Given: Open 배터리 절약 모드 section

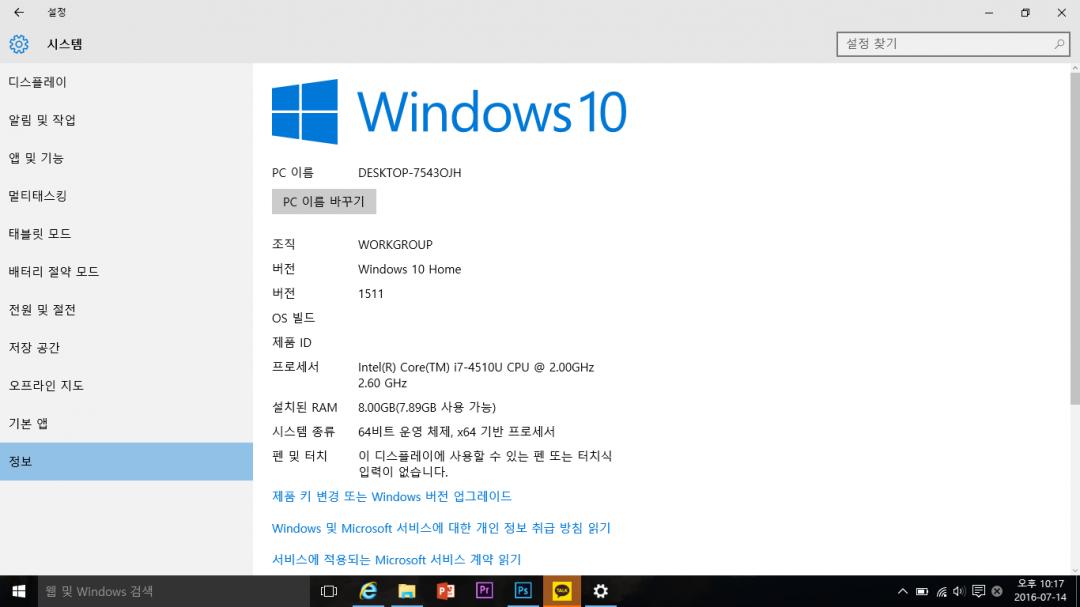Looking at the screenshot, I should (x=54, y=272).
